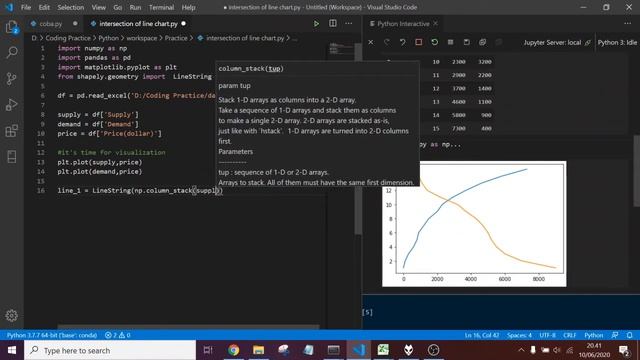Open the View menu
640x360 pixels.
(98, 7)
